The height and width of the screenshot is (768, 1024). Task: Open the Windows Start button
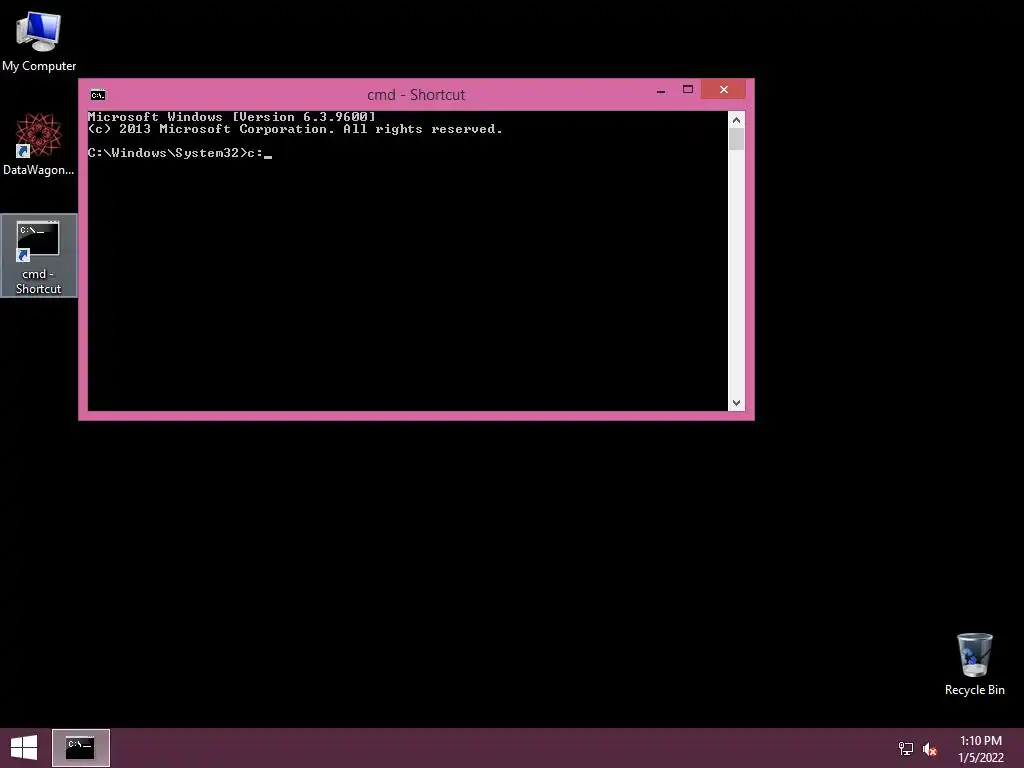tap(24, 748)
